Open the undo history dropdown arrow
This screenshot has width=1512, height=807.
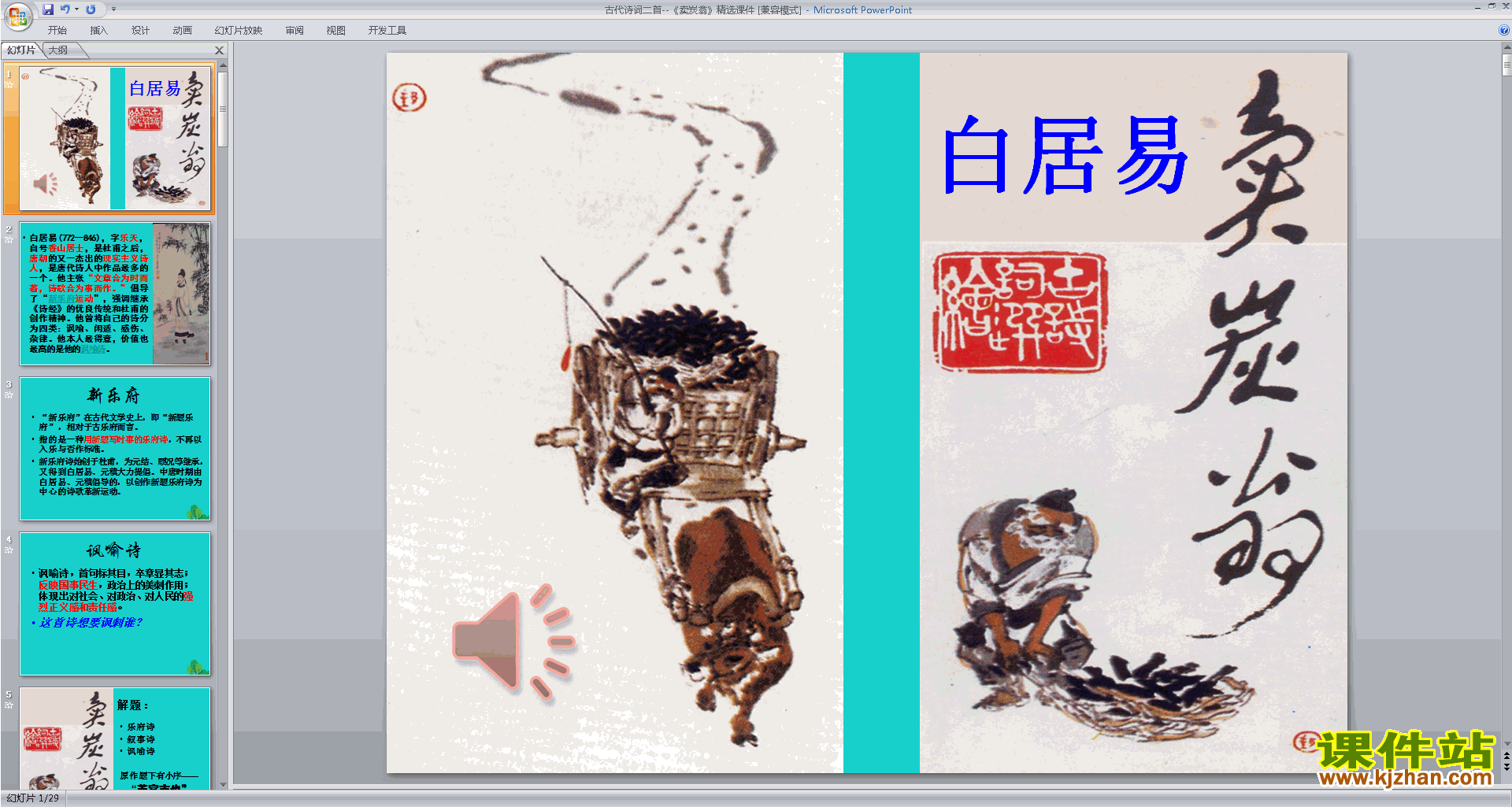click(x=76, y=9)
